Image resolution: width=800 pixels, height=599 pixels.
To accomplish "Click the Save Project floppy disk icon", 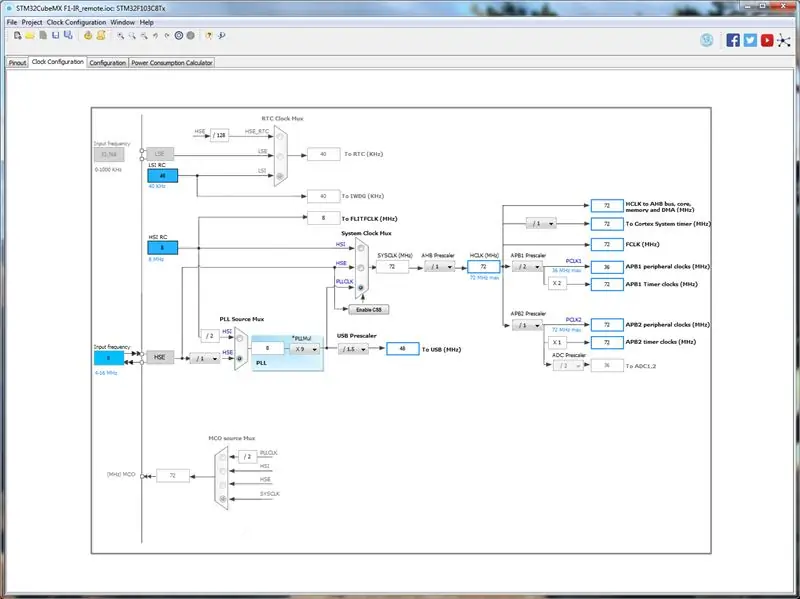I will (x=56, y=35).
